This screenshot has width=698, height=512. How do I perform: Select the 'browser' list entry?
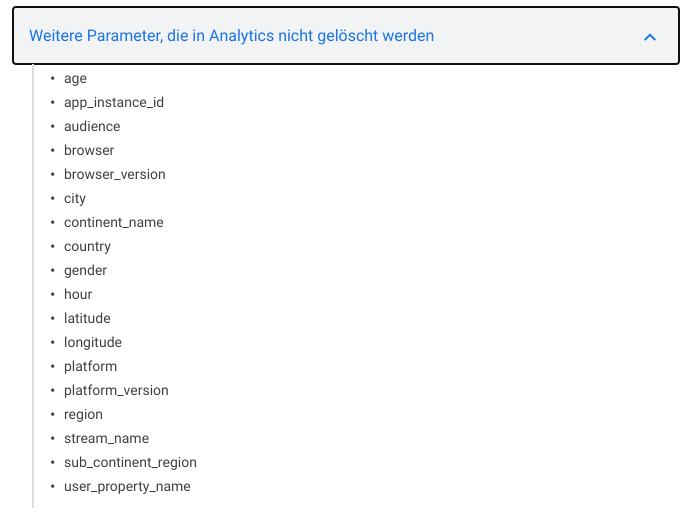point(89,150)
